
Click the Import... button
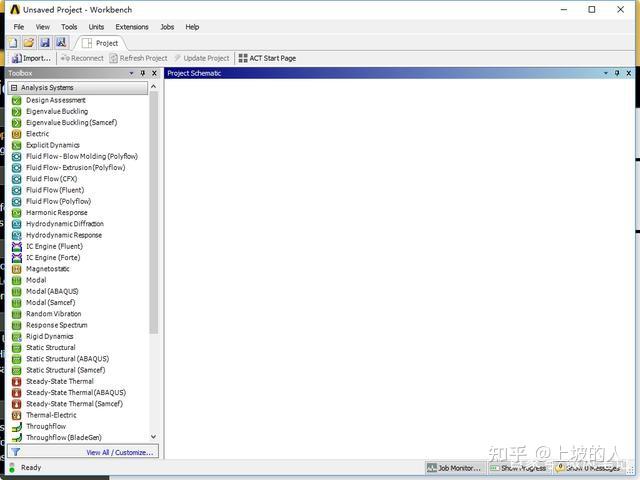(x=31, y=58)
